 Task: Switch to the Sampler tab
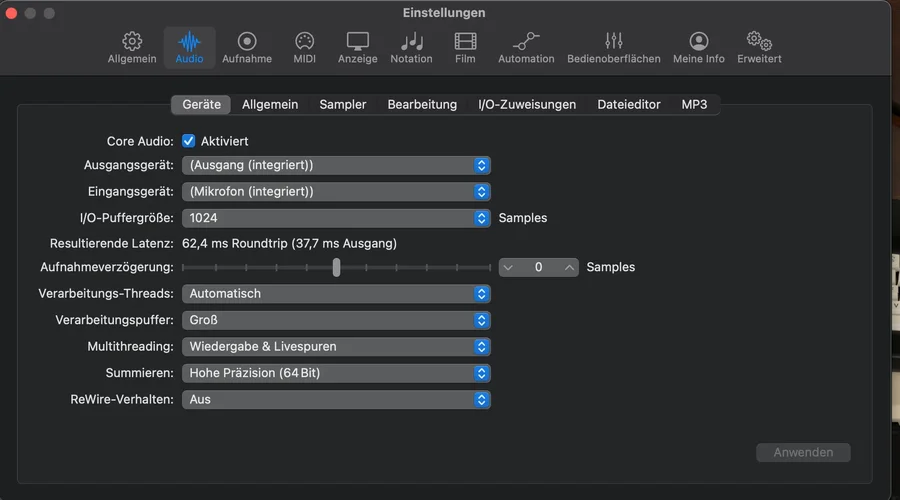[x=343, y=104]
